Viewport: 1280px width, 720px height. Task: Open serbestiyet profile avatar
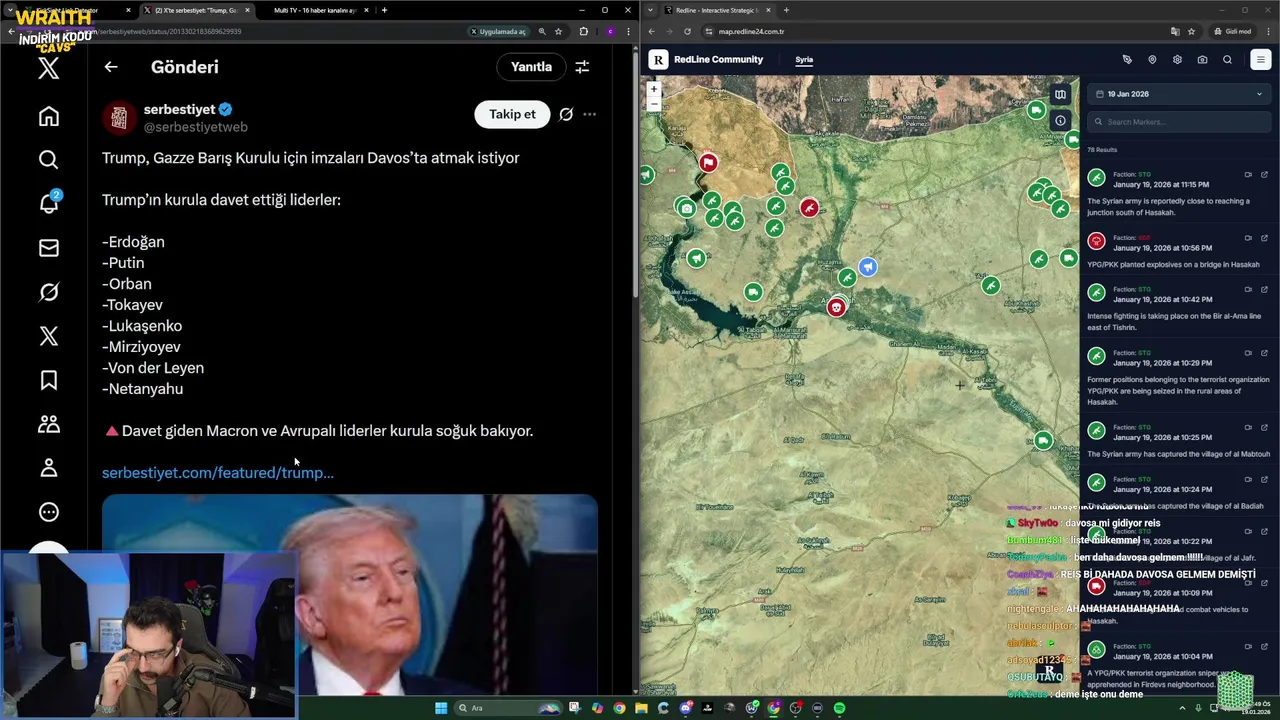(119, 118)
